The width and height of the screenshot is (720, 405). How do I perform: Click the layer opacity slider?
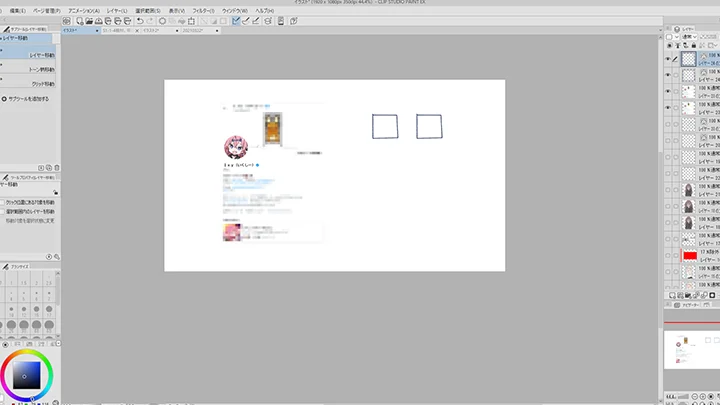tap(709, 37)
